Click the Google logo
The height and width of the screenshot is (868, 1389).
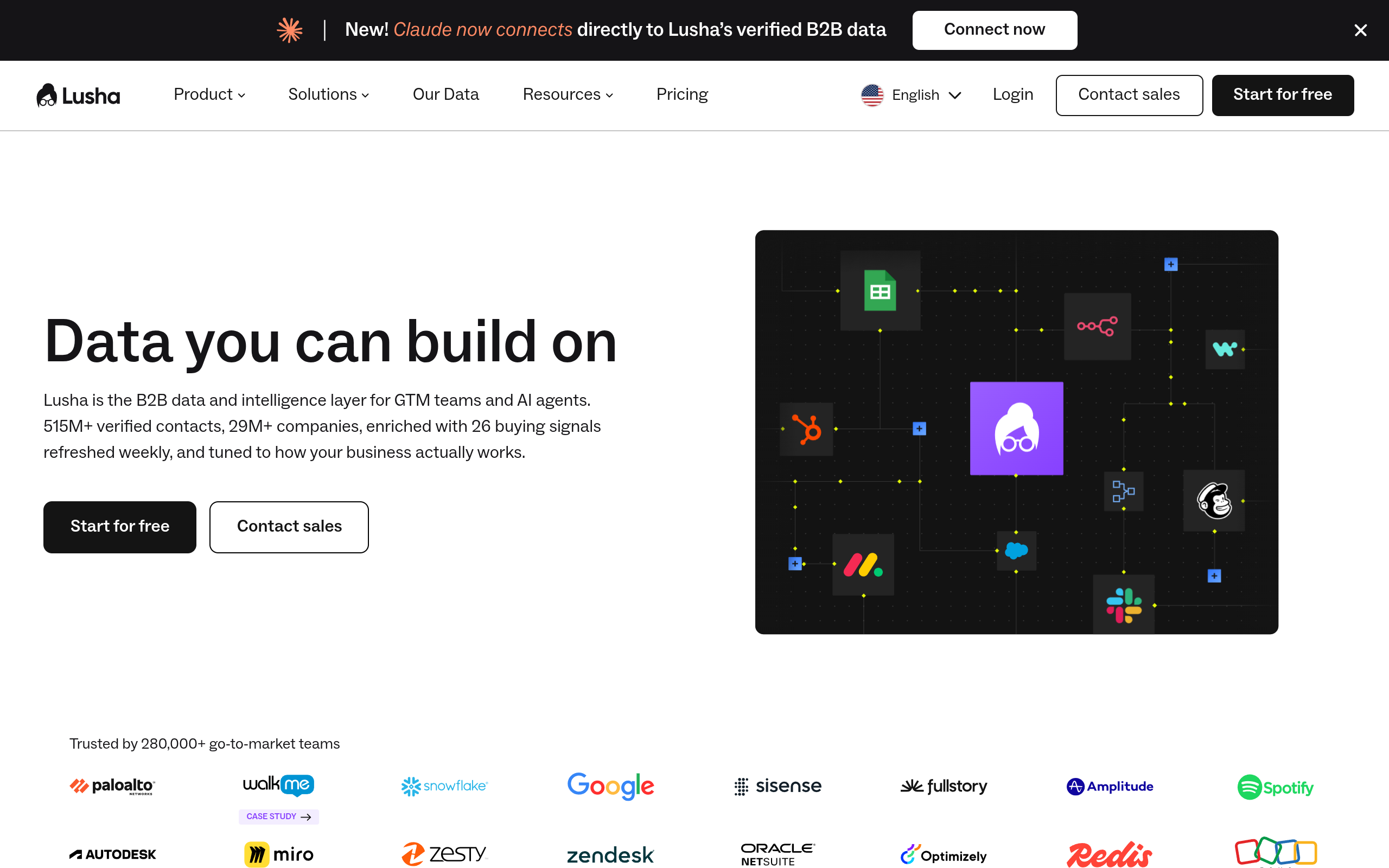click(611, 786)
